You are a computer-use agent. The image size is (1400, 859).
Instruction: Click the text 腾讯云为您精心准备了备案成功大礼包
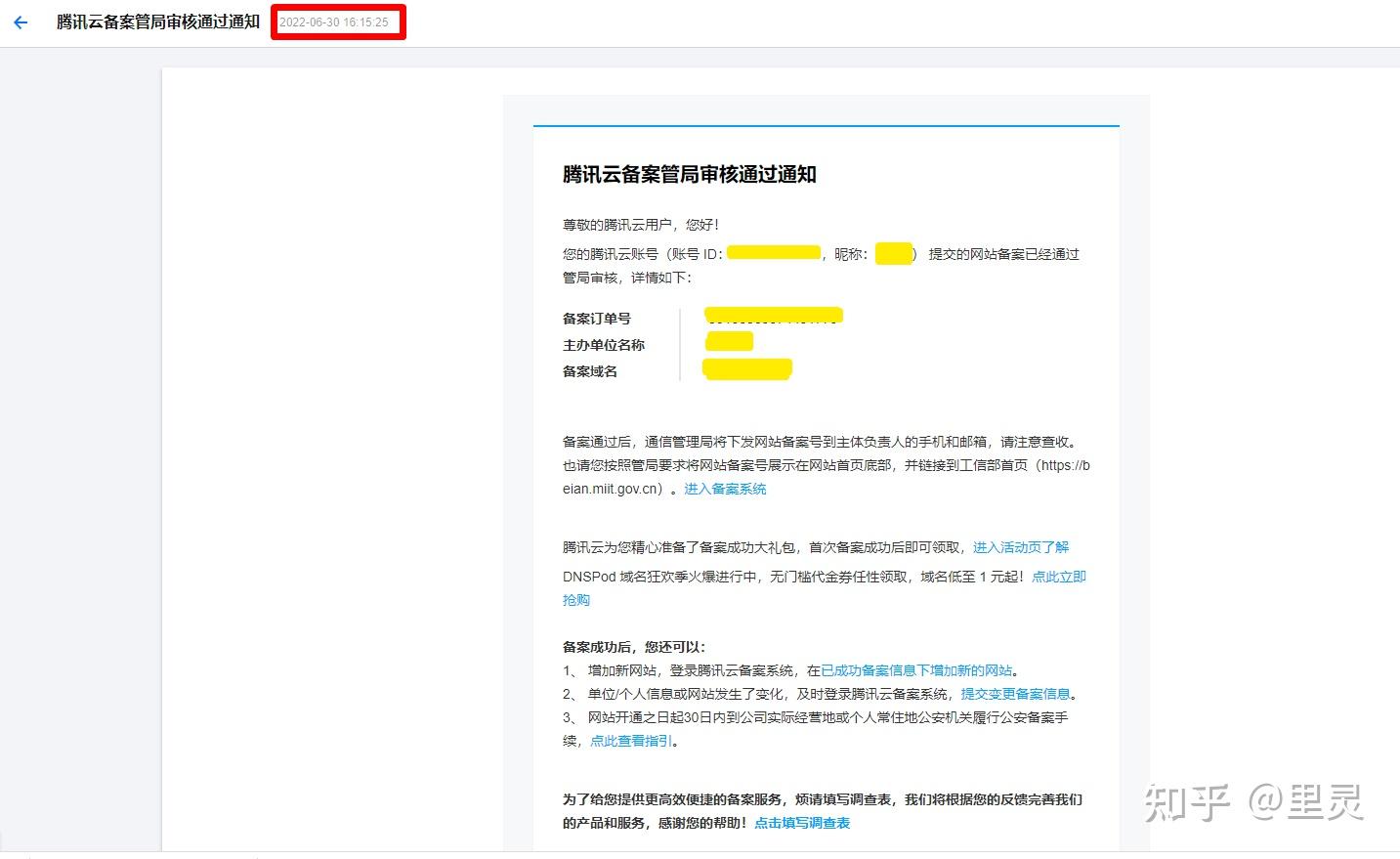[x=679, y=547]
